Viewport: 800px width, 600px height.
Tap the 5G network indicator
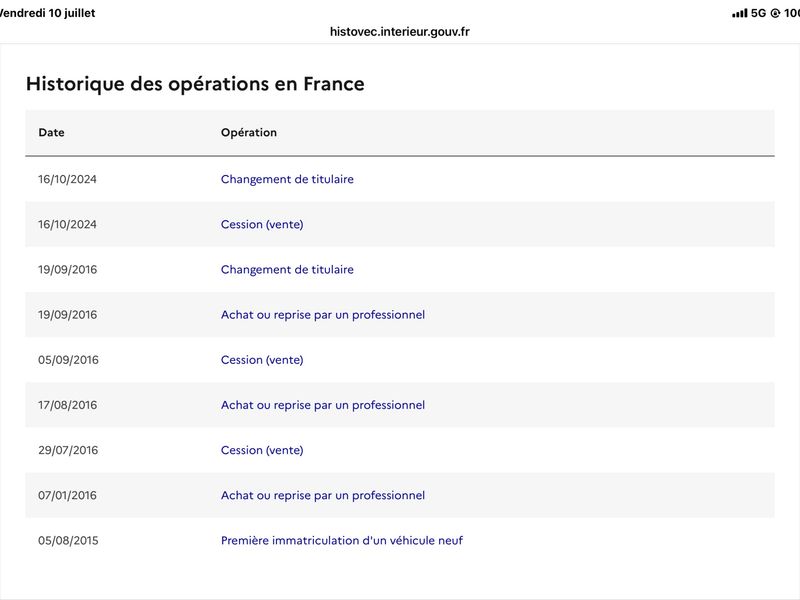coord(758,13)
